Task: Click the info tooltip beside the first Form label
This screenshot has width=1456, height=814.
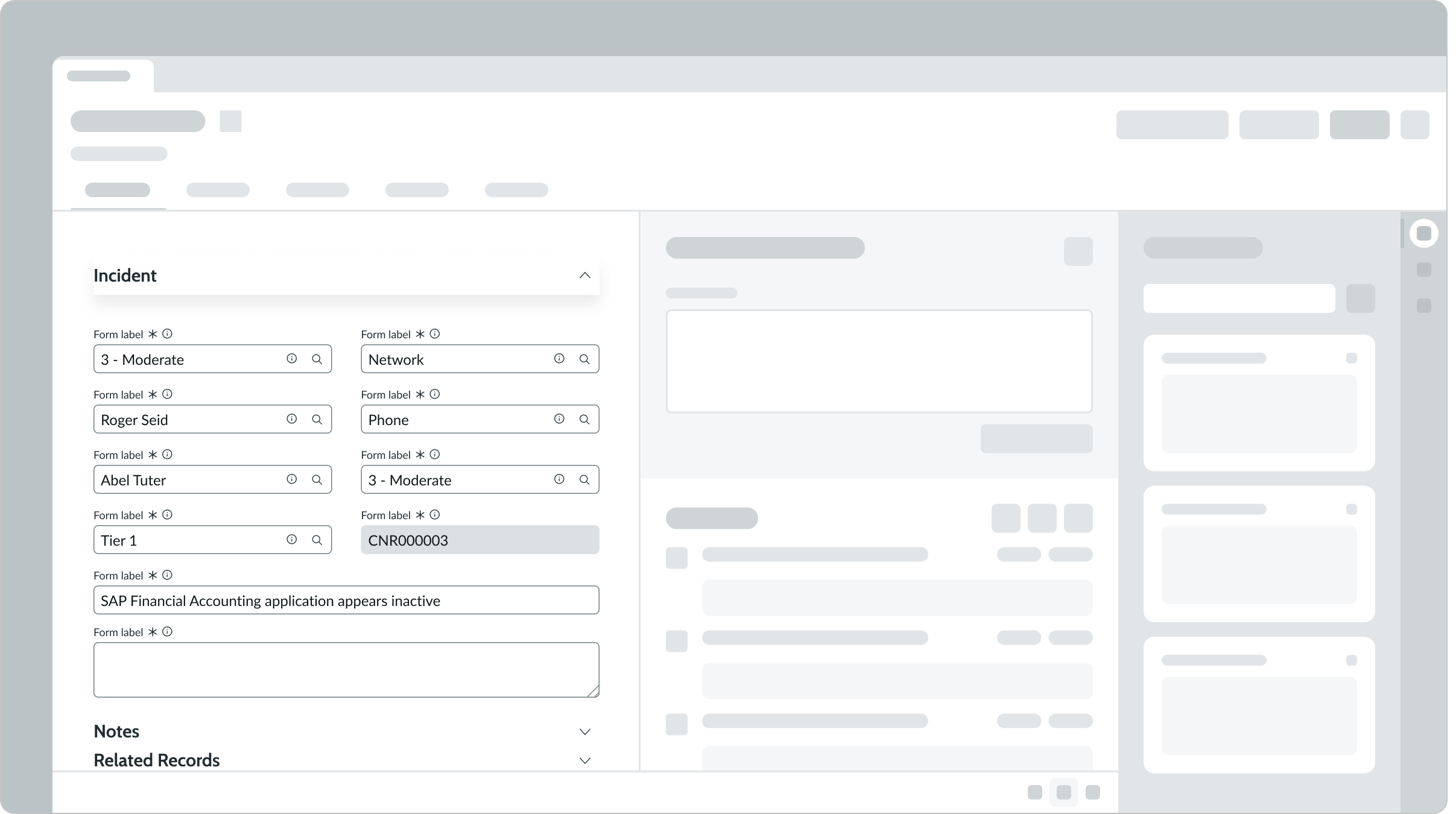Action: point(168,333)
